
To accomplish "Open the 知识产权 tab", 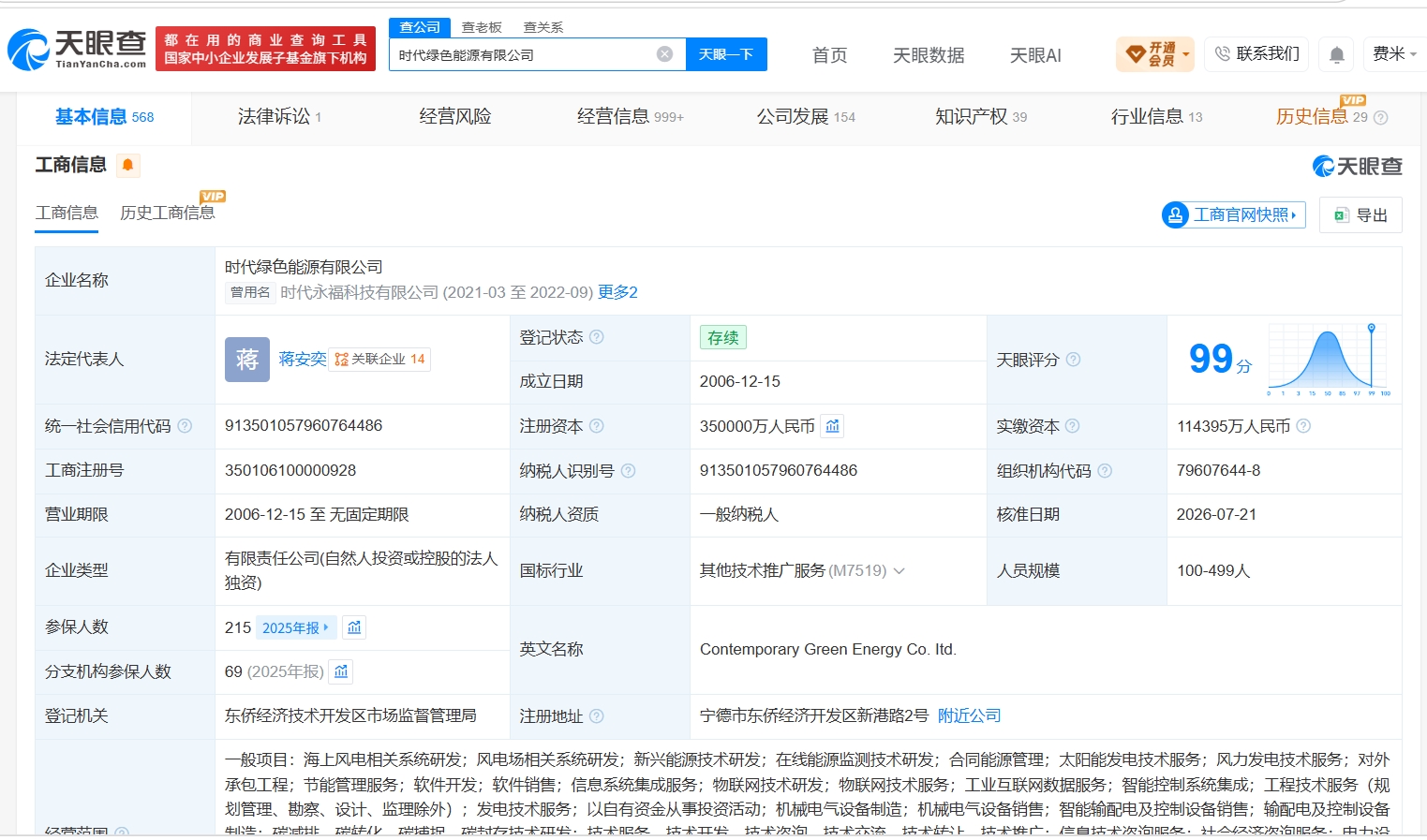I will click(x=981, y=117).
